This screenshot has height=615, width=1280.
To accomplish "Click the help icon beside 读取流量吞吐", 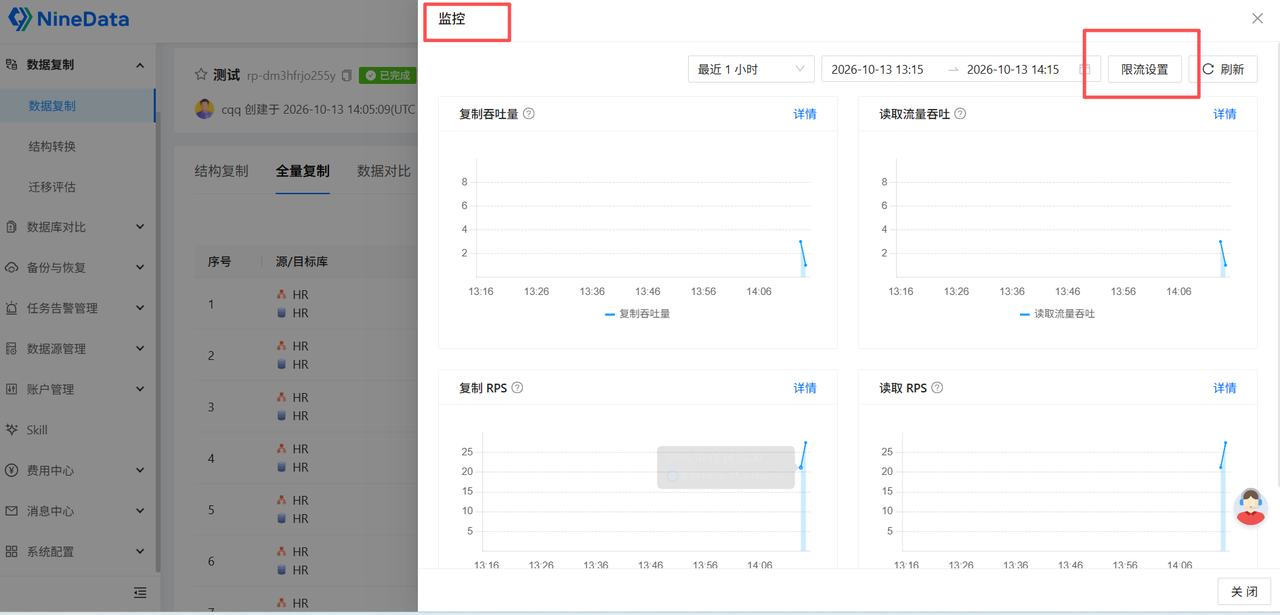I will click(x=960, y=114).
